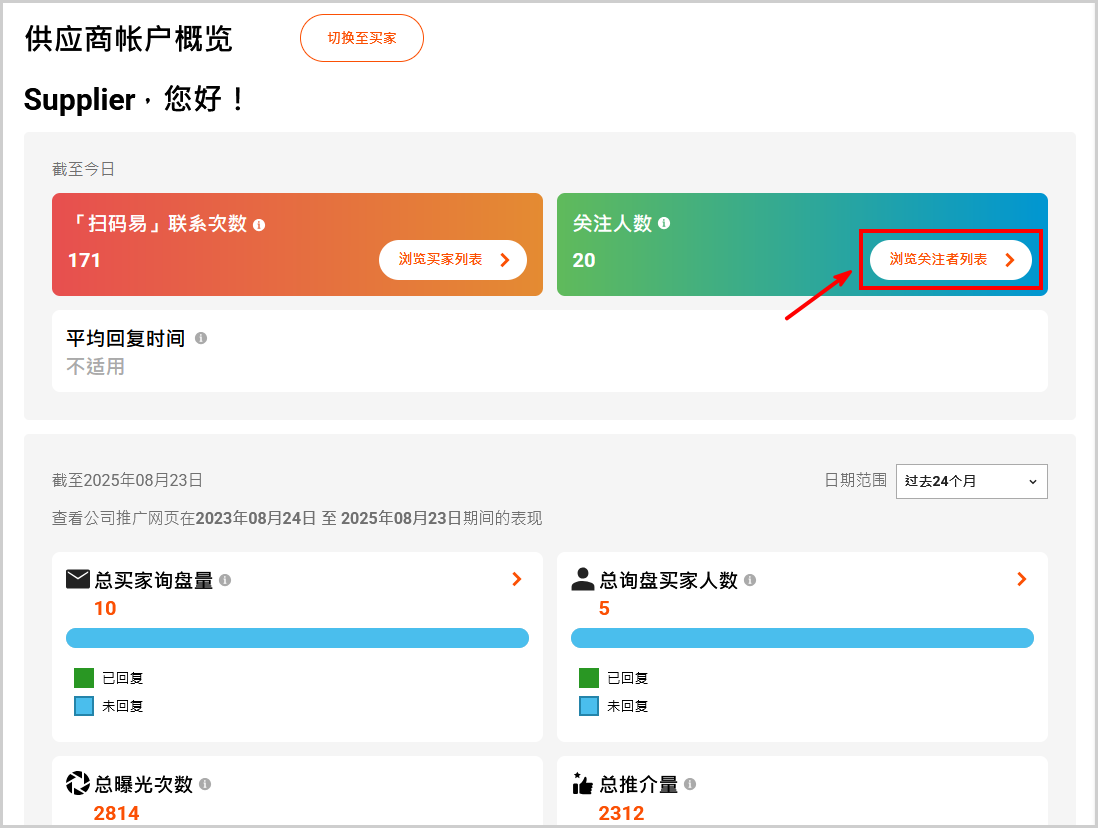
Task: Click the 不适用 reply time value
Action: tap(96, 367)
